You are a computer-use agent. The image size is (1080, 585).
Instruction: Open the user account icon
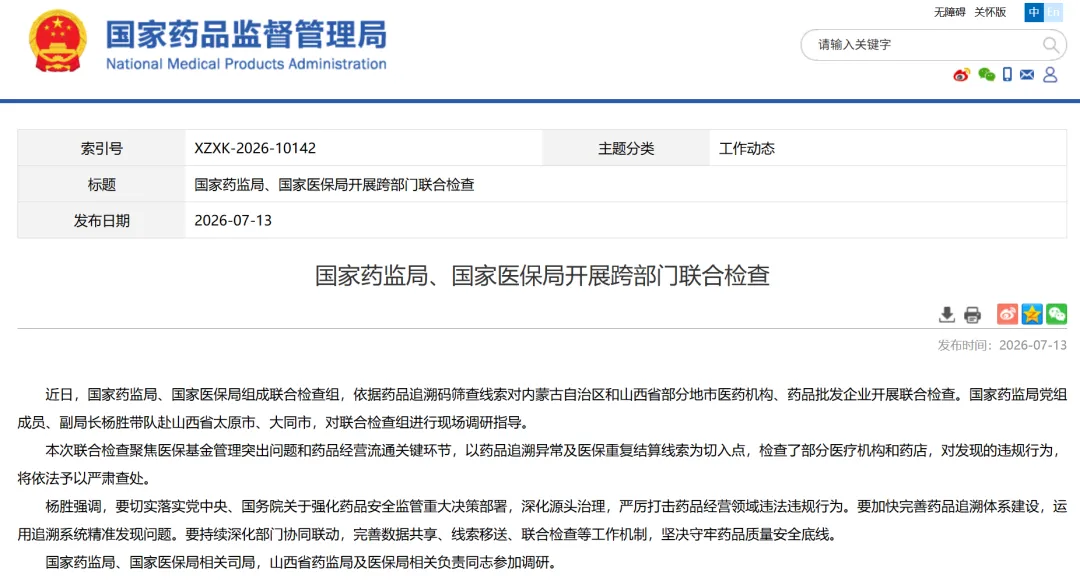1050,74
